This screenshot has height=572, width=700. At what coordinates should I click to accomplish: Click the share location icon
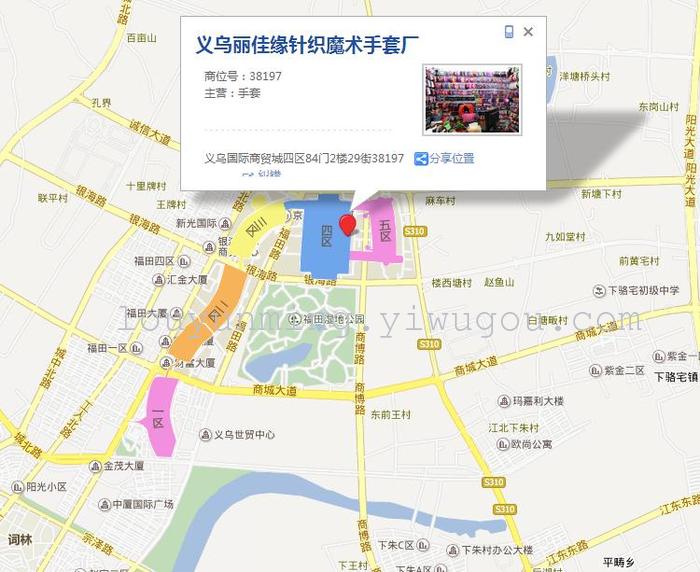click(421, 159)
